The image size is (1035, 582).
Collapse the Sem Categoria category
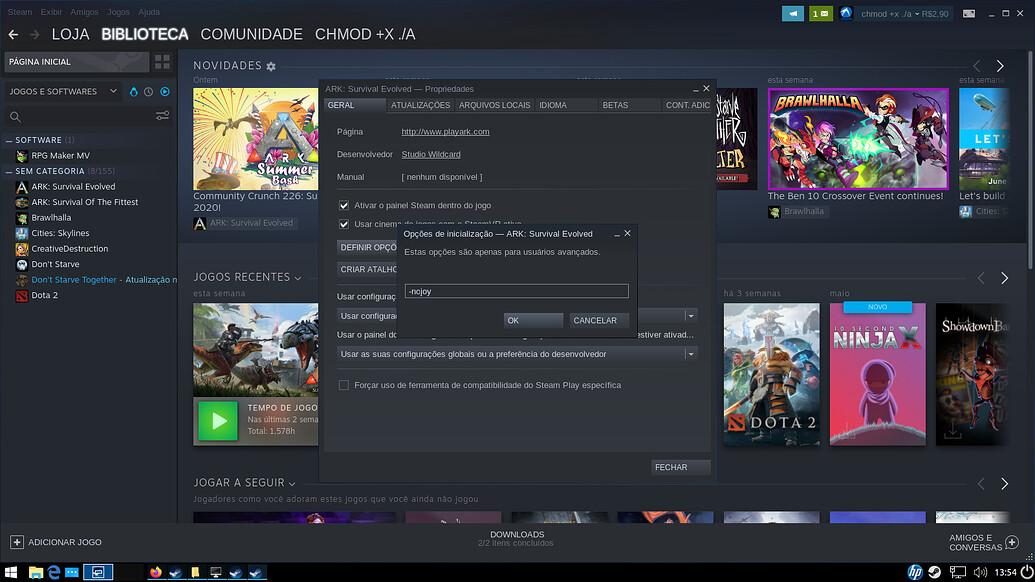[x=9, y=172]
